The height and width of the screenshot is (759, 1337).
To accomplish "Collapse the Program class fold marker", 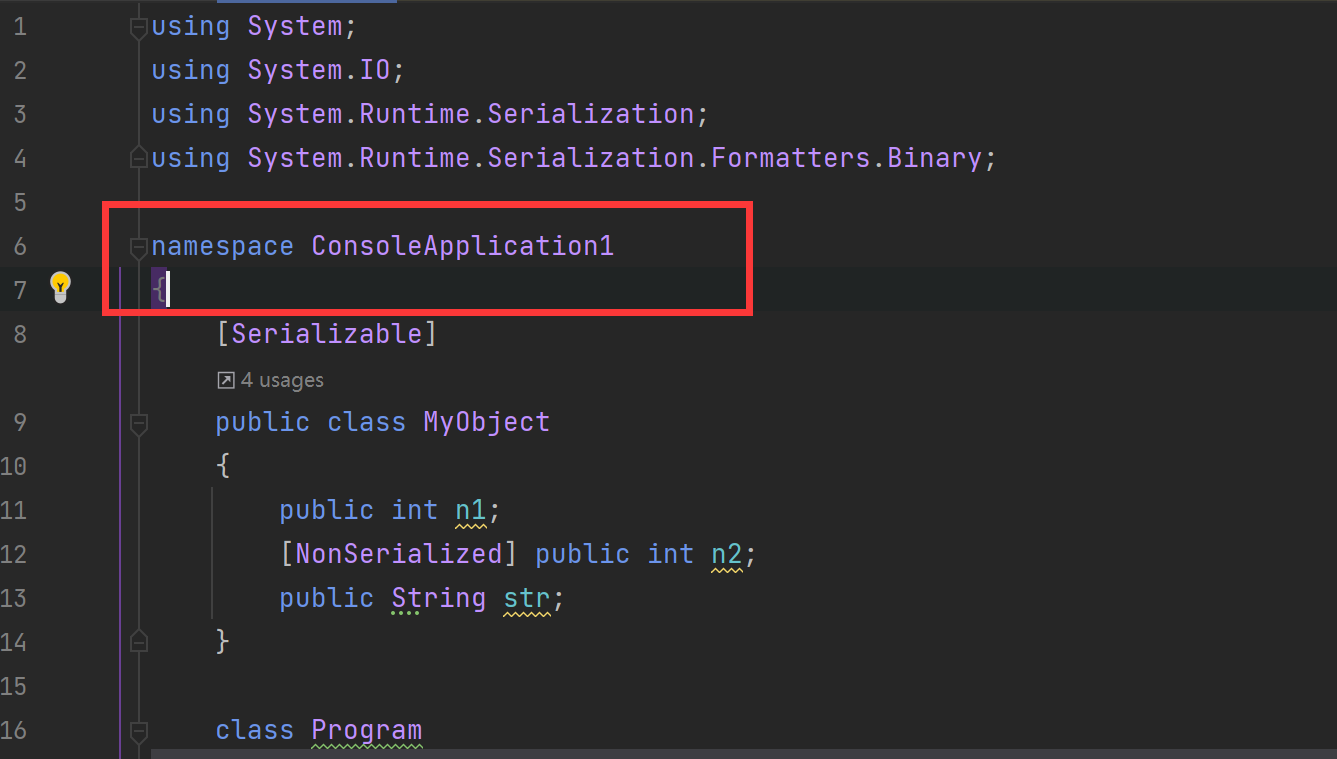I will (x=139, y=732).
